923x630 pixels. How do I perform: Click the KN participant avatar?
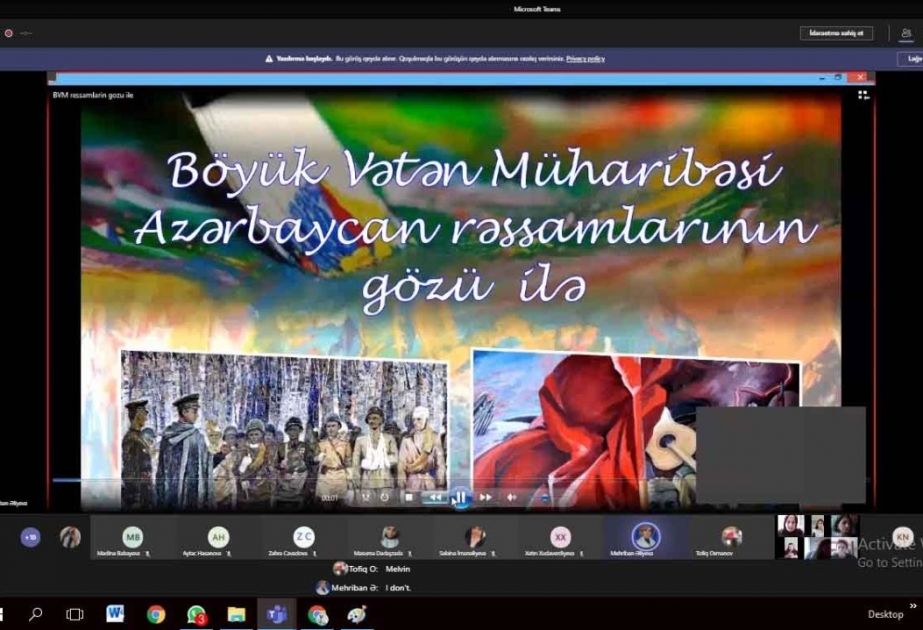[x=902, y=536]
